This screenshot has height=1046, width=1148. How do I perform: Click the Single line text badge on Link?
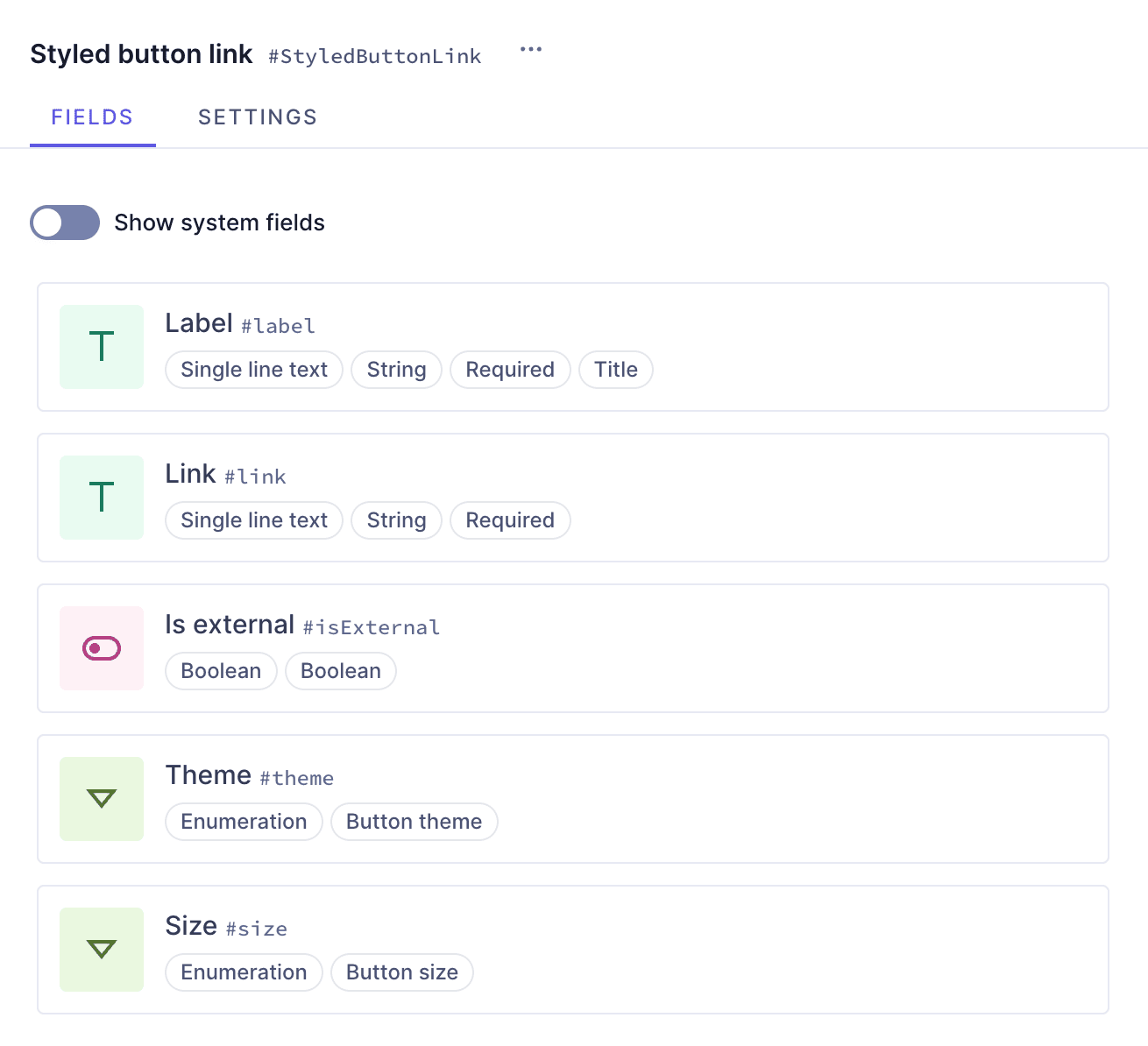[x=253, y=520]
